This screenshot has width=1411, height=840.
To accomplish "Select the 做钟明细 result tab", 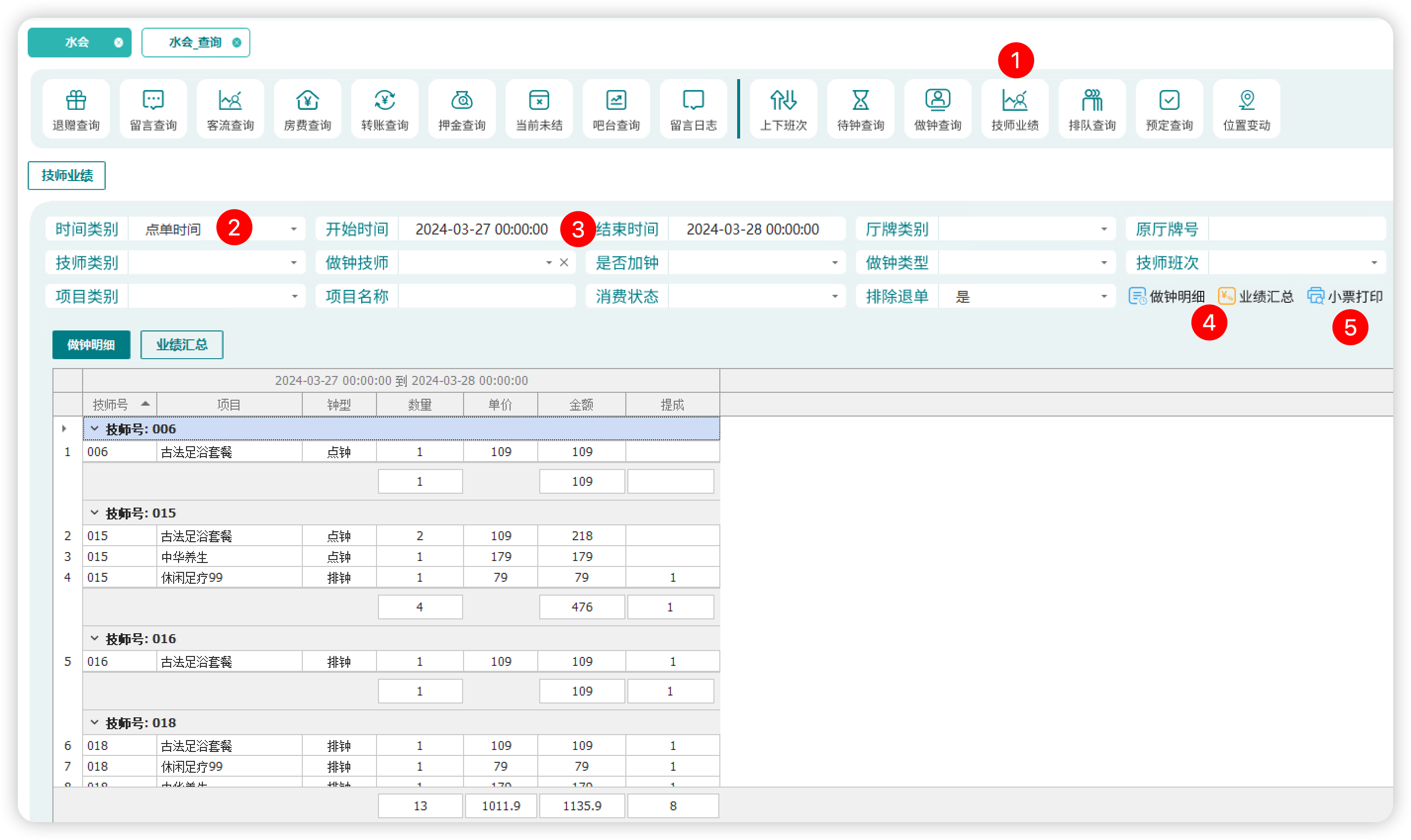I will (x=91, y=345).
